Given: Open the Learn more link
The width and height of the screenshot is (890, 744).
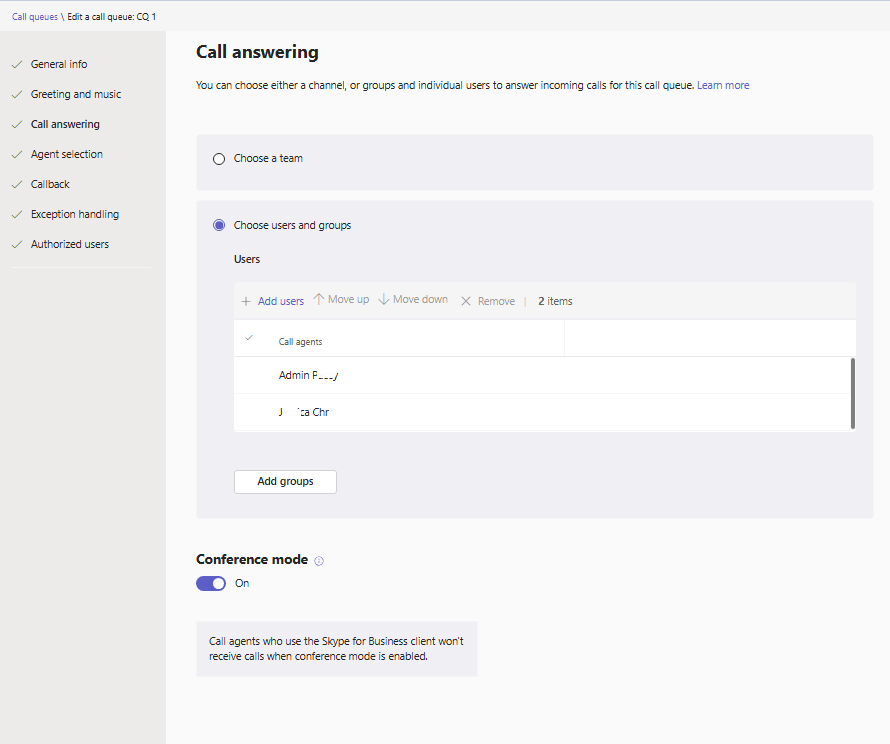Looking at the screenshot, I should point(723,86).
